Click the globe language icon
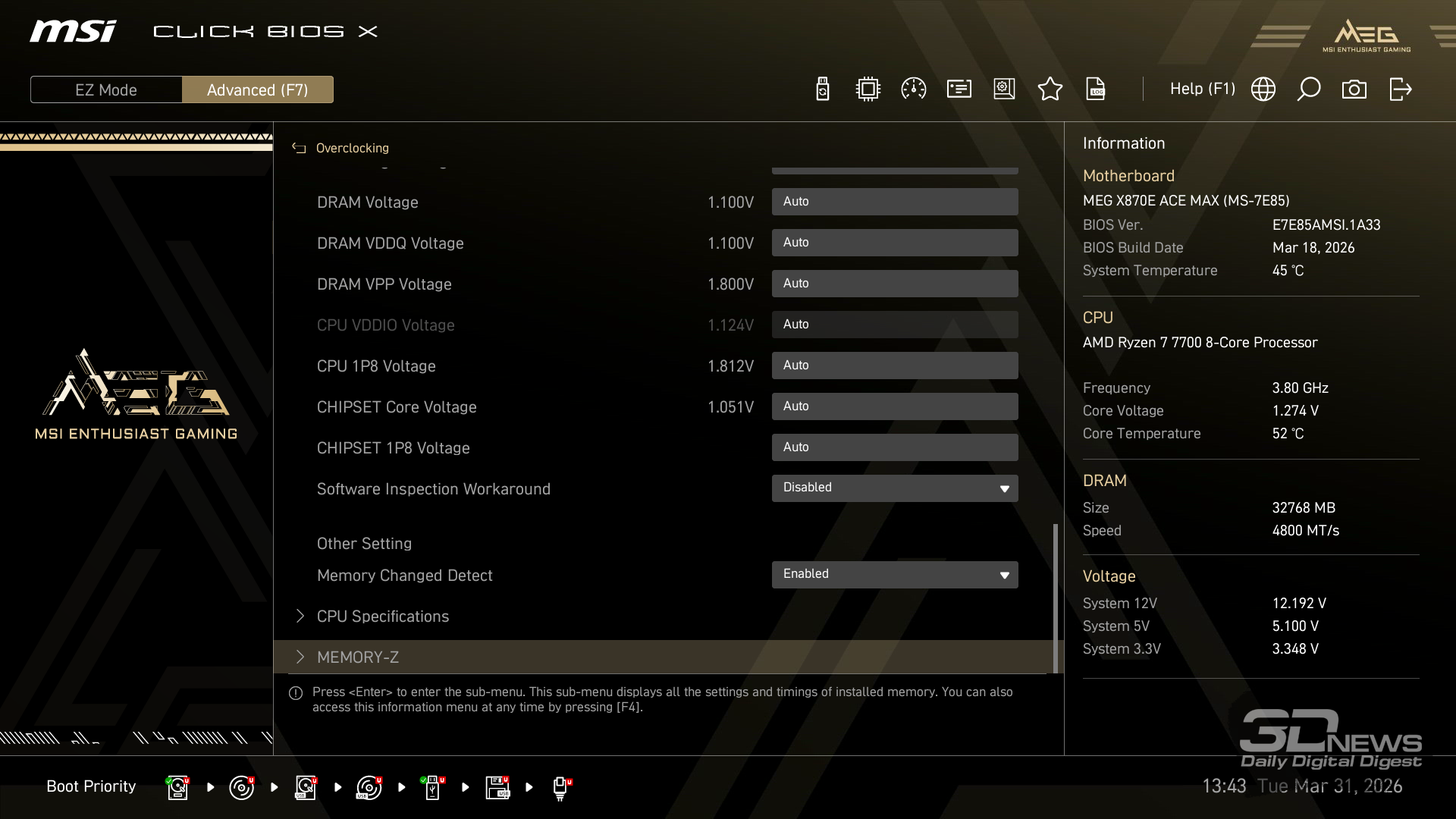 tap(1263, 89)
